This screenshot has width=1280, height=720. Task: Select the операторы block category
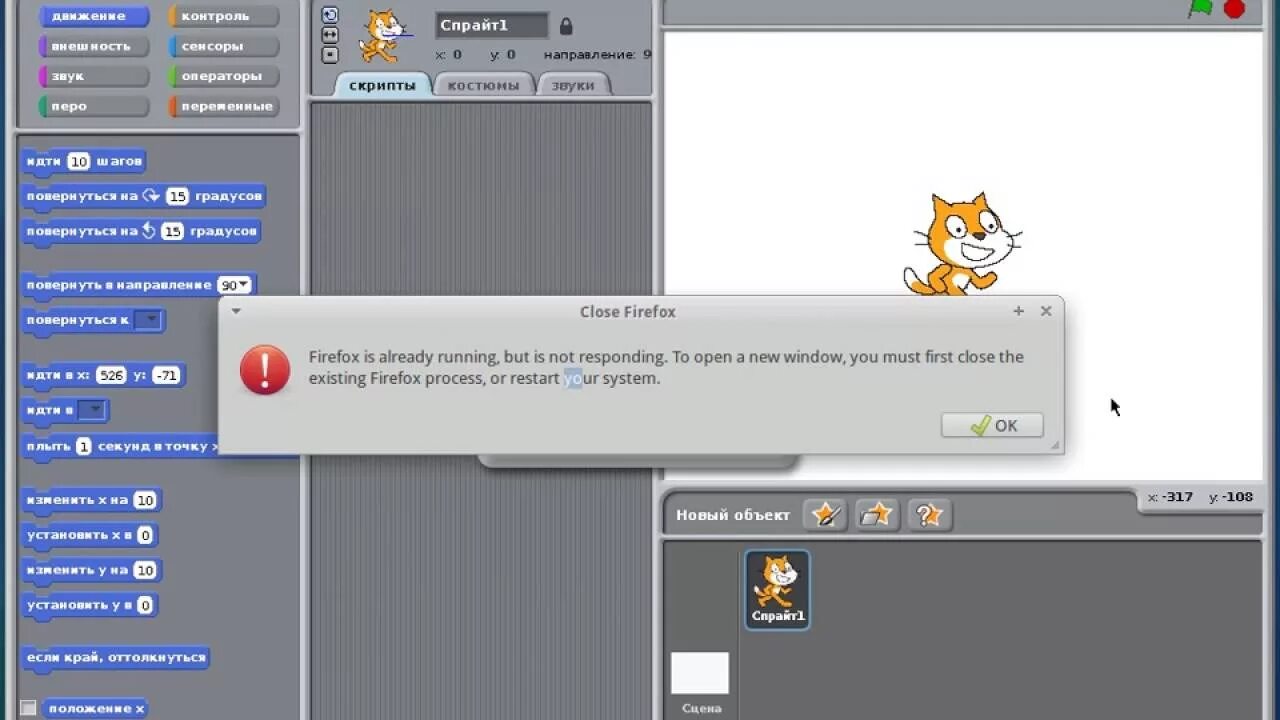pos(223,76)
